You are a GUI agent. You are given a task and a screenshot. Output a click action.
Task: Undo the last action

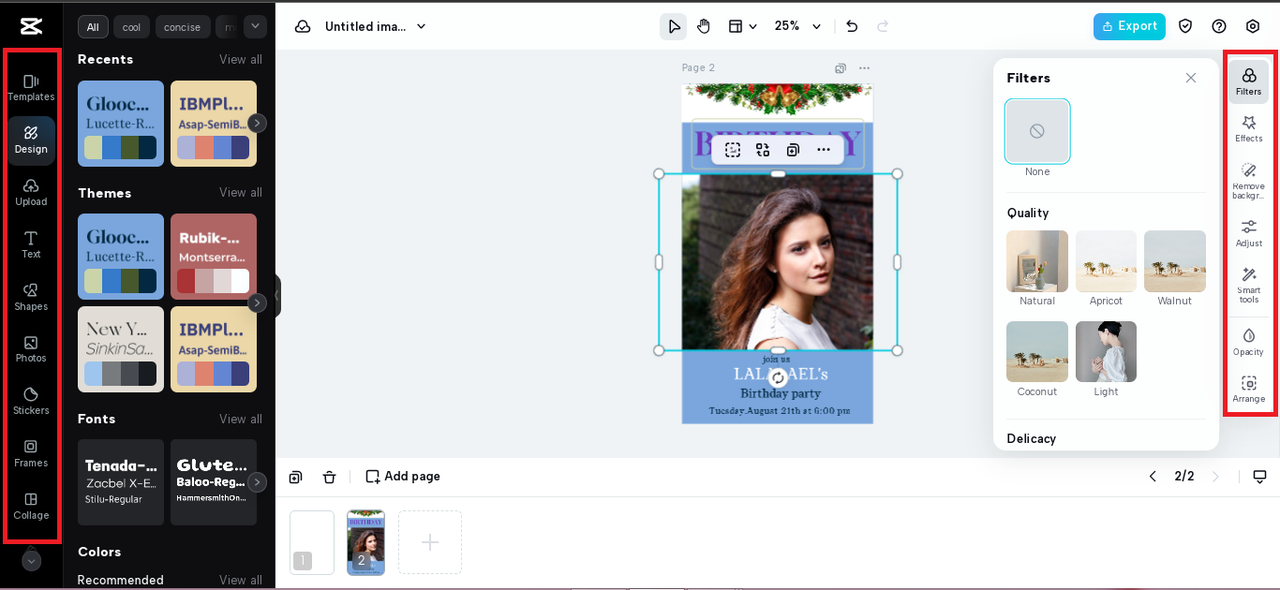pyautogui.click(x=852, y=26)
